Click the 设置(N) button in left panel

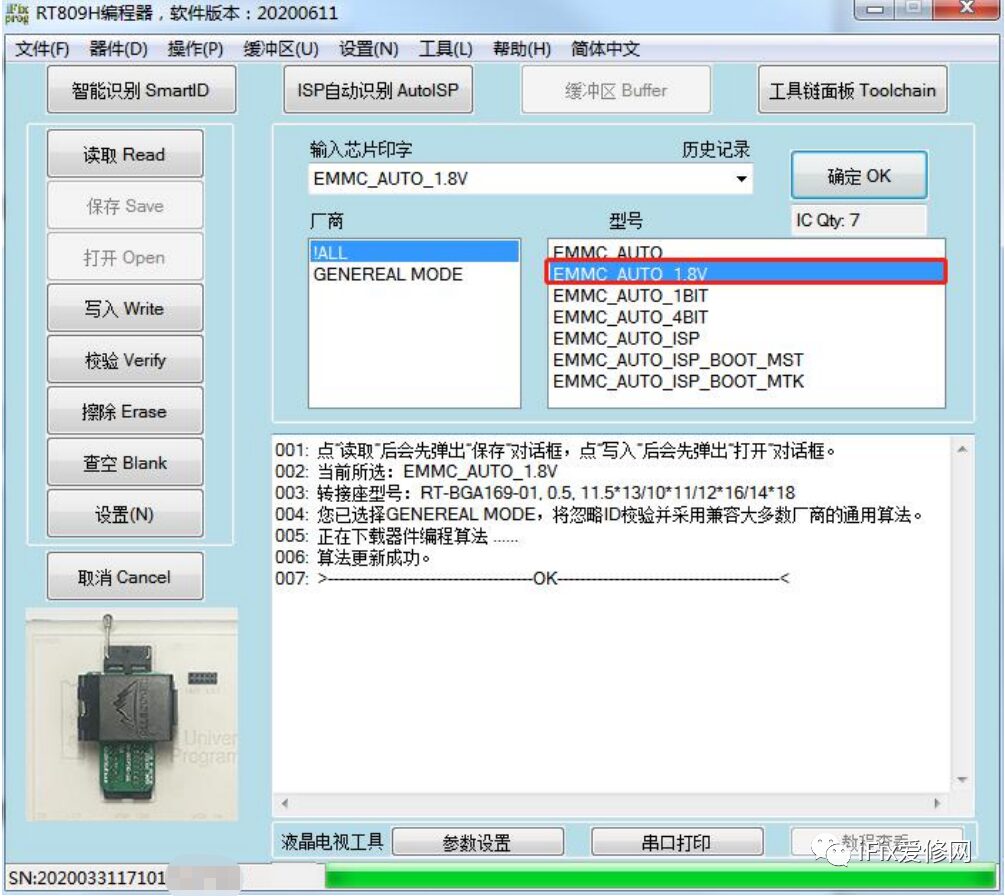coord(125,514)
